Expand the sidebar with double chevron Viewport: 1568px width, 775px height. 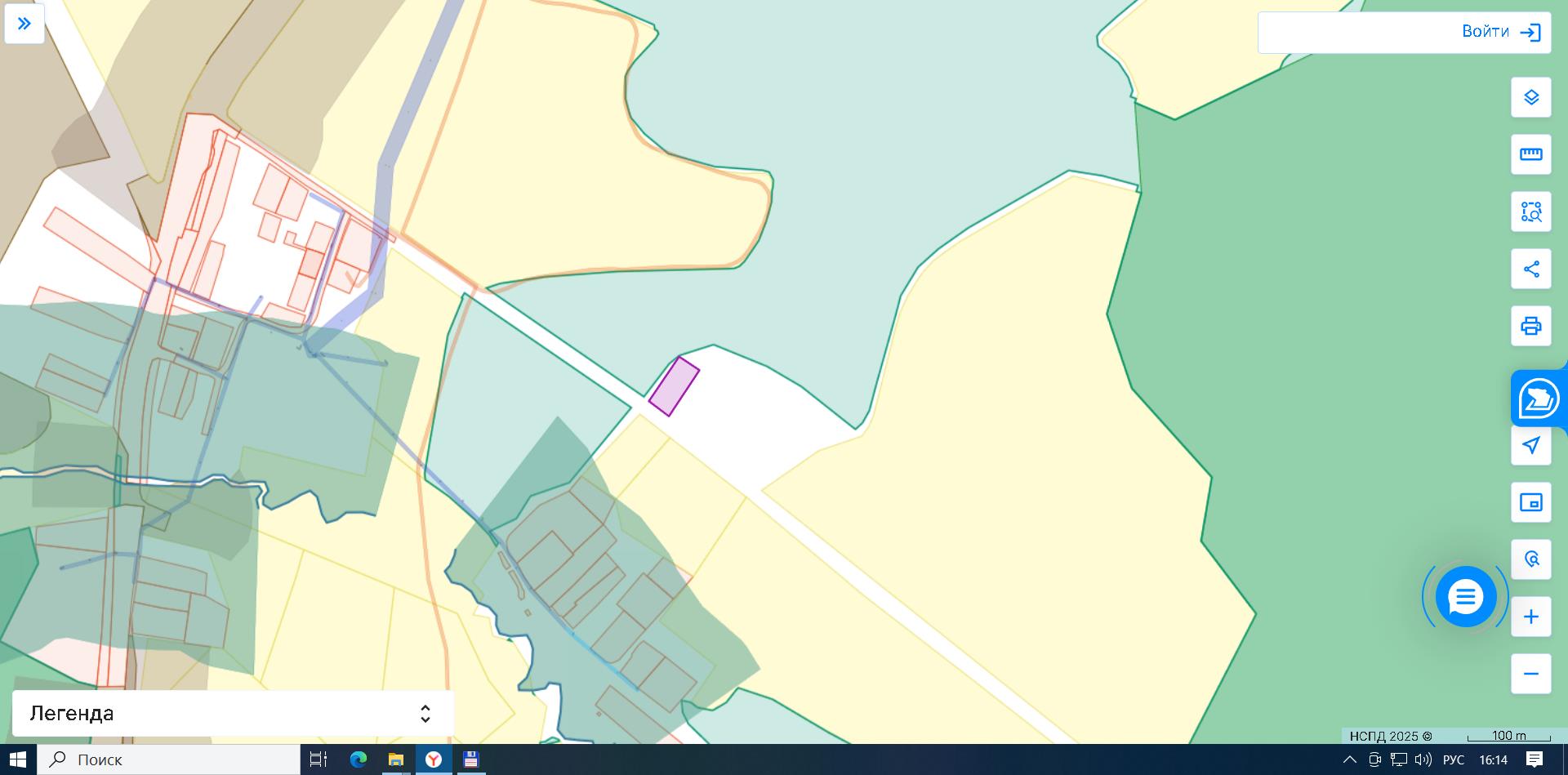click(x=24, y=24)
